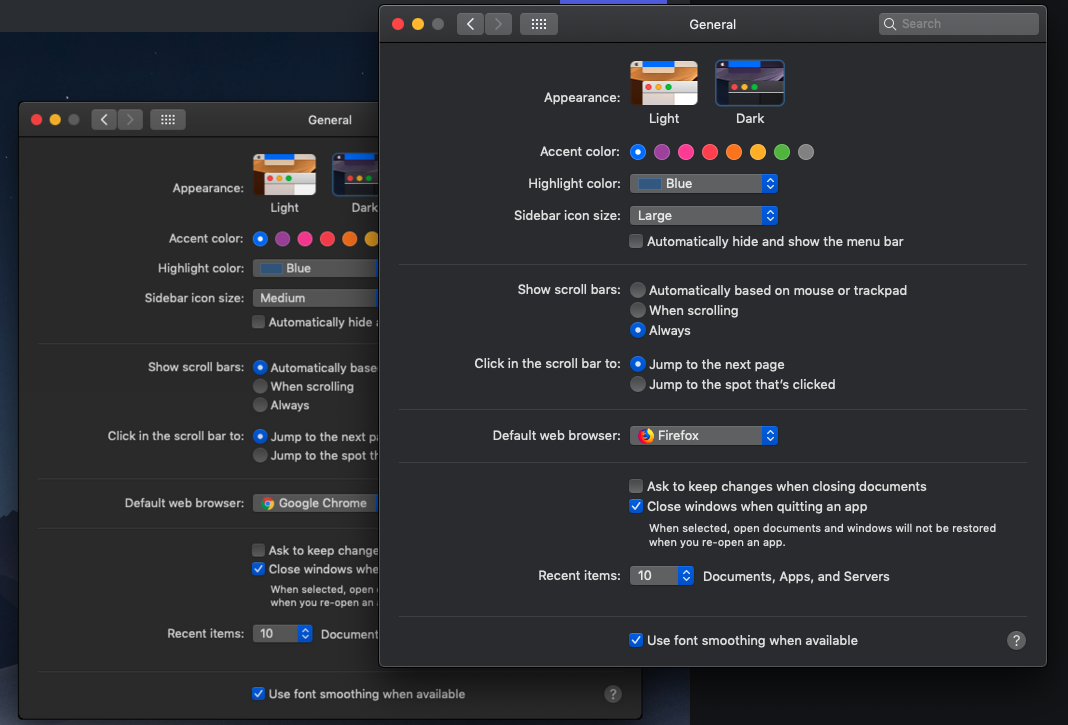
Task: Show all preferences grid in rear window
Action: pos(168,120)
